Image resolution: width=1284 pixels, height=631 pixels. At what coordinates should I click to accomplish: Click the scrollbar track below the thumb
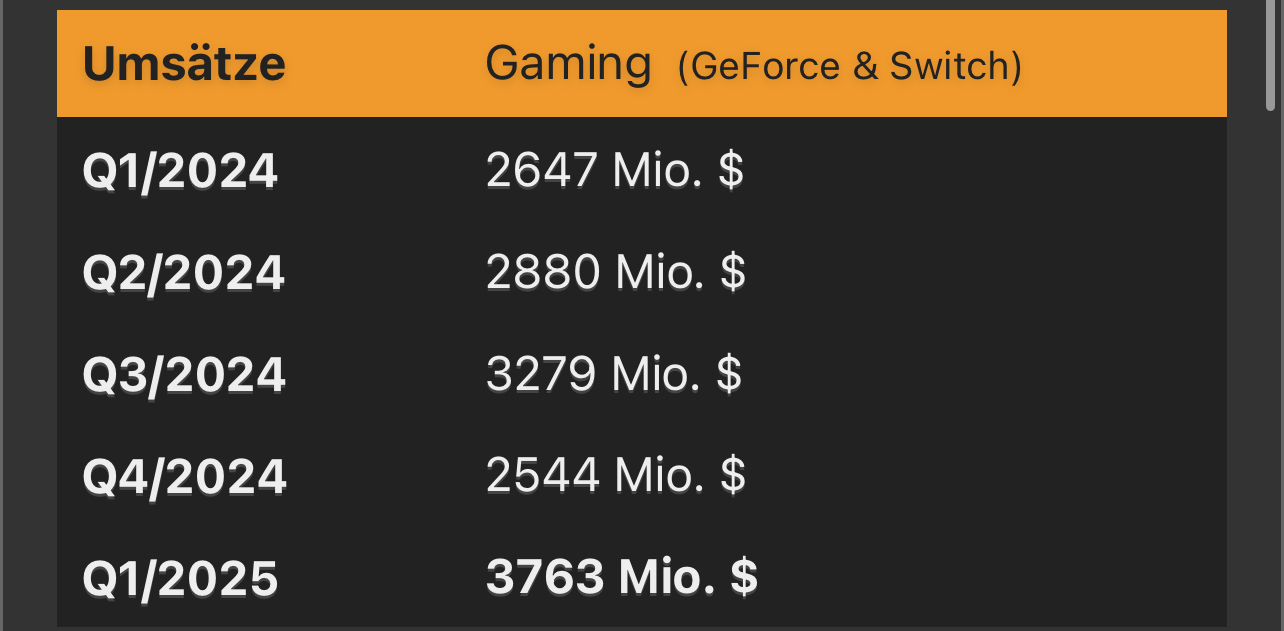click(x=1270, y=370)
